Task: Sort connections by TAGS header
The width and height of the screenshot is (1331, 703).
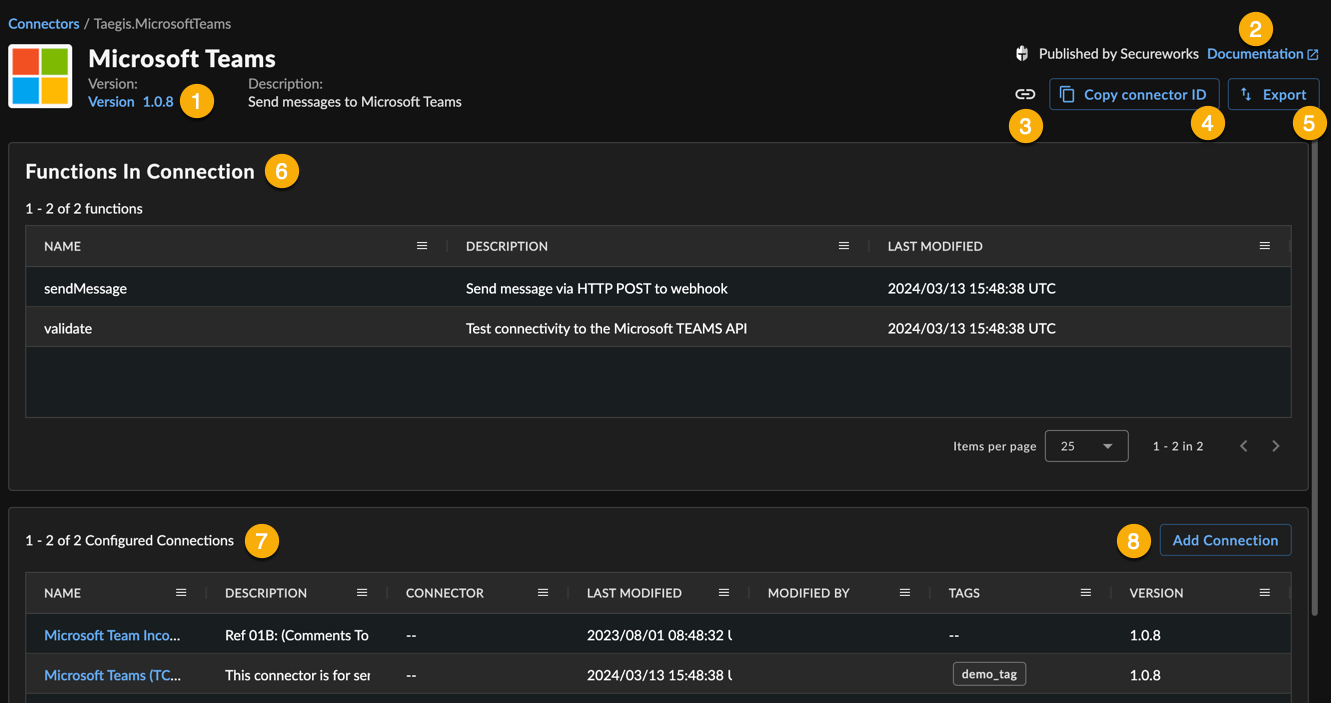Action: pyautogui.click(x=964, y=593)
